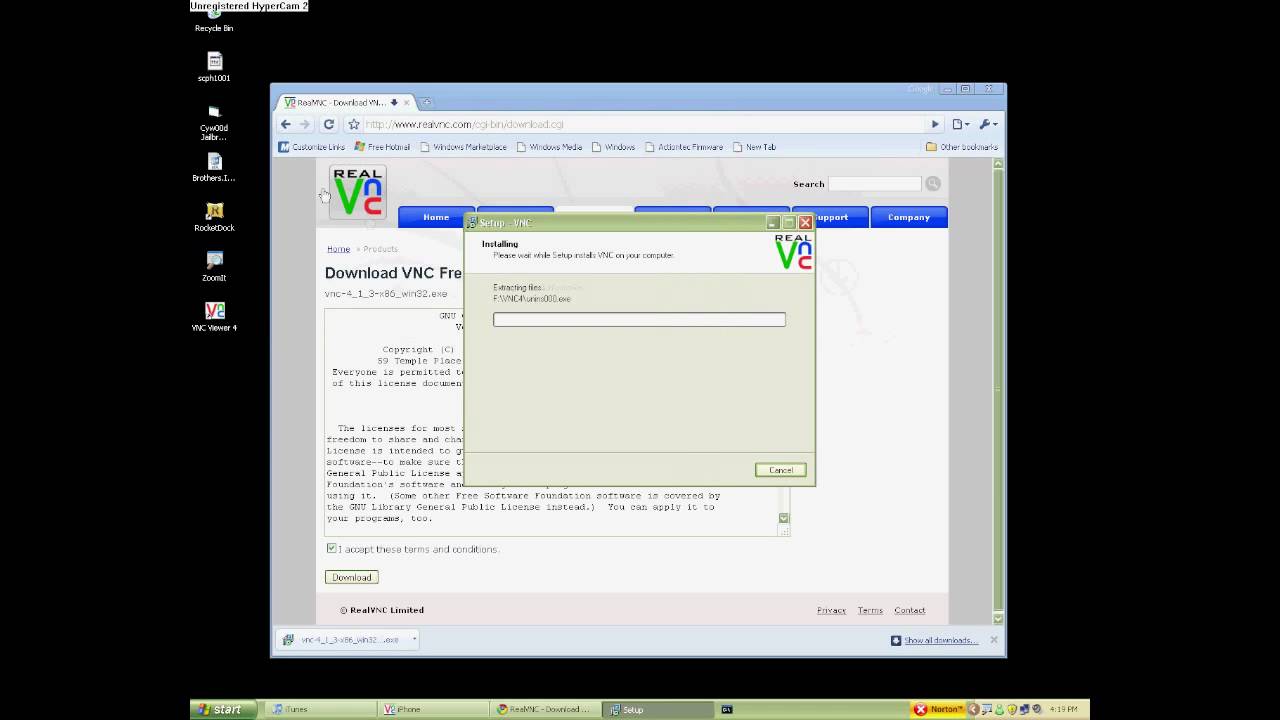The image size is (1280, 720).
Task: Click the Go arrow beside address bar
Action: [x=935, y=124]
